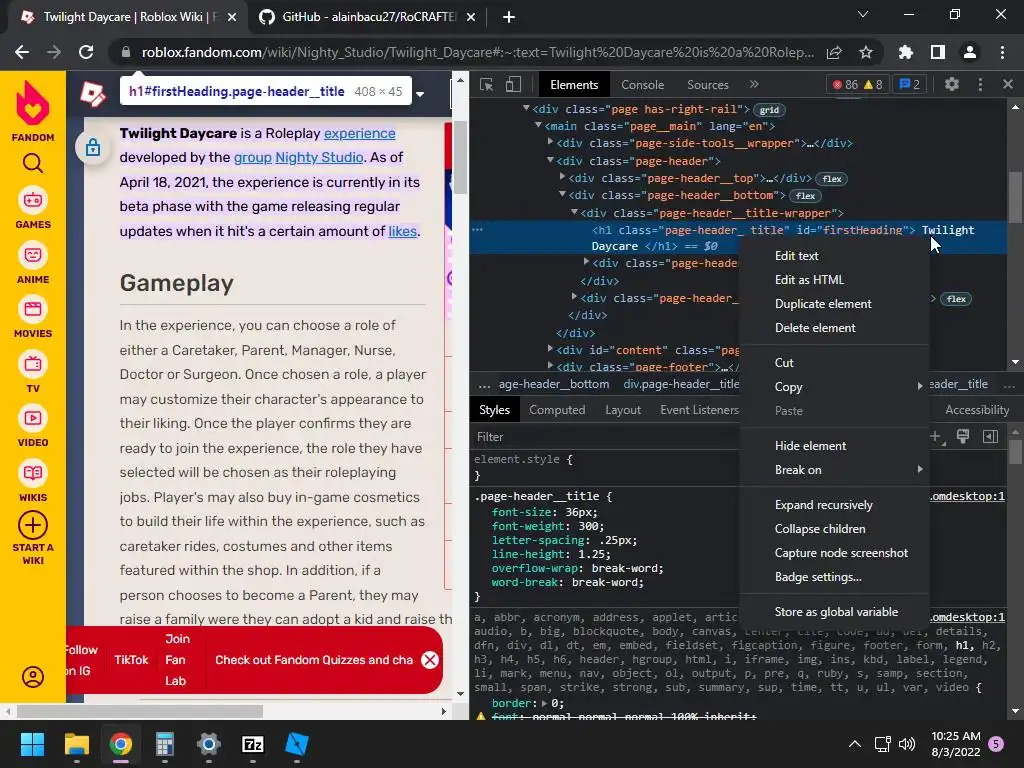Toggle the computed styles sidebar pane
Viewport: 1024px width, 768px height.
click(x=991, y=436)
